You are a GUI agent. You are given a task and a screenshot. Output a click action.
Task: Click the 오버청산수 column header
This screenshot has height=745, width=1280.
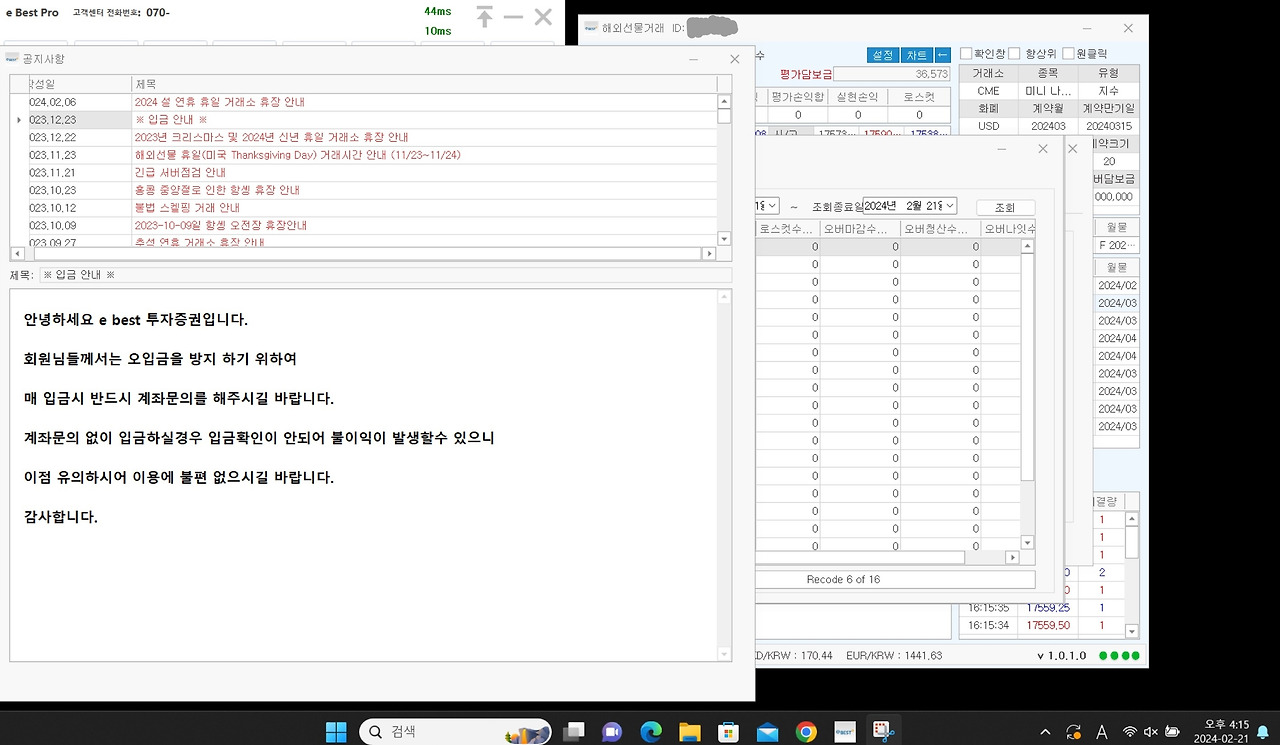click(x=941, y=229)
